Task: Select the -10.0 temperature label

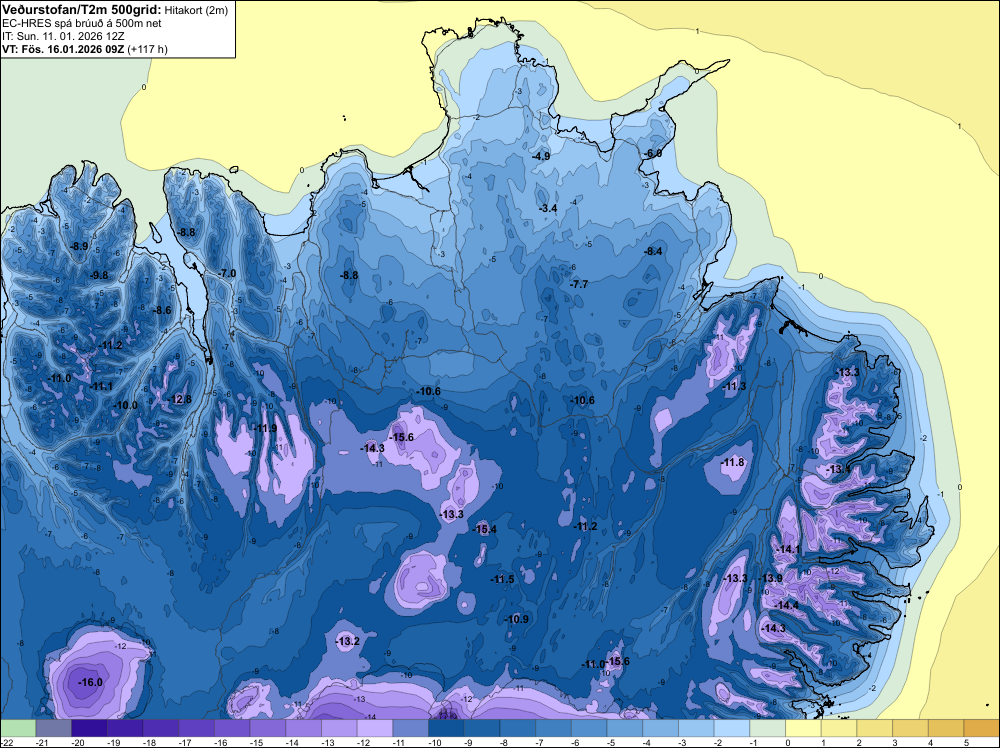Action: click(125, 406)
